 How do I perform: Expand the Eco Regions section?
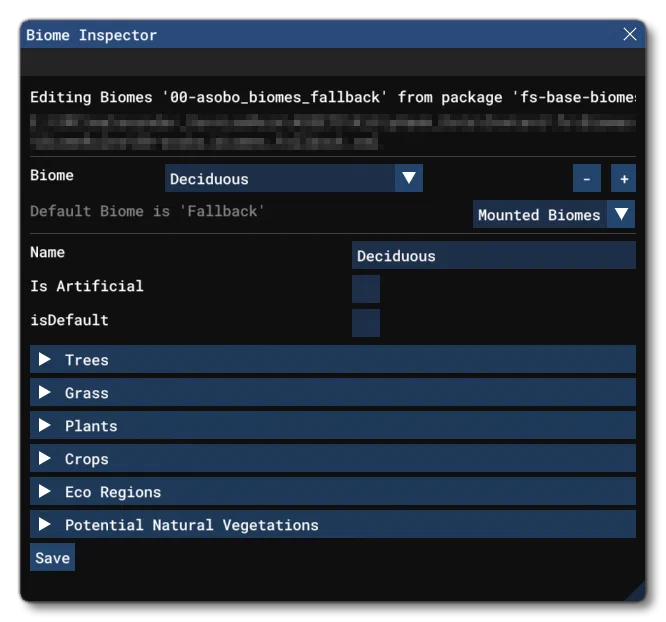click(x=333, y=492)
